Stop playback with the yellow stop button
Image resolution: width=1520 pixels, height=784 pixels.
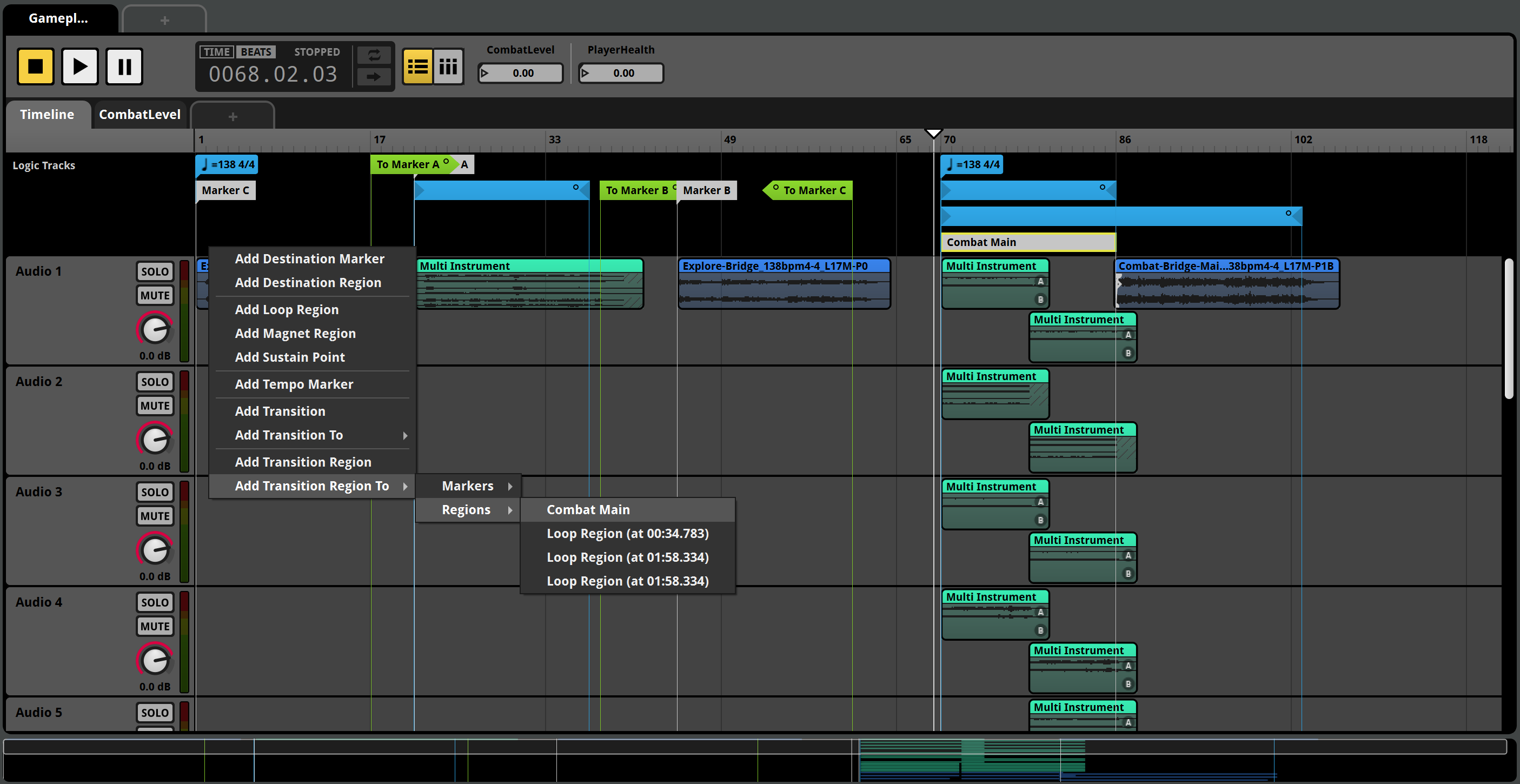click(x=35, y=66)
